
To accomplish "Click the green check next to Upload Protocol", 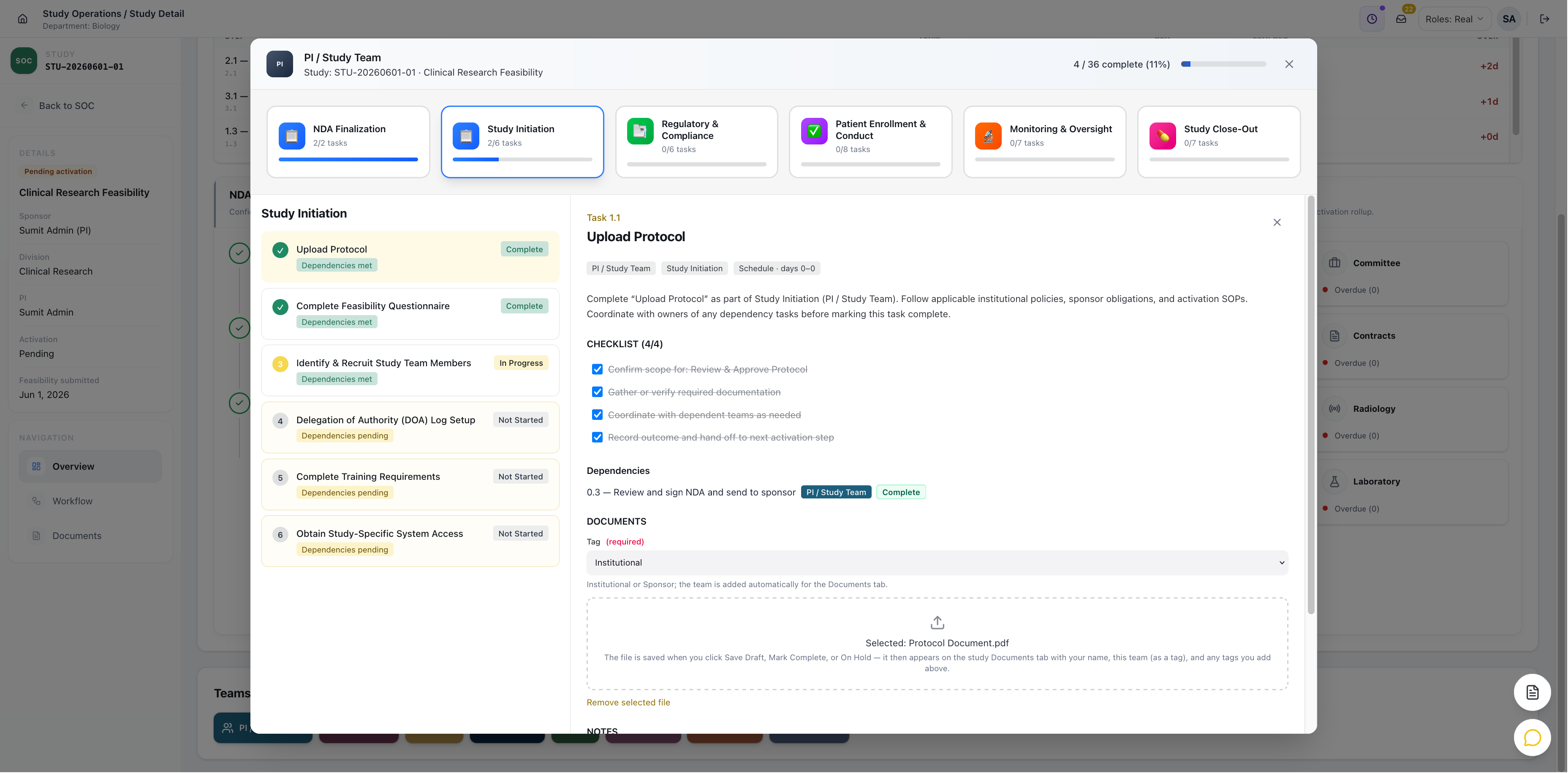I will pyautogui.click(x=280, y=250).
